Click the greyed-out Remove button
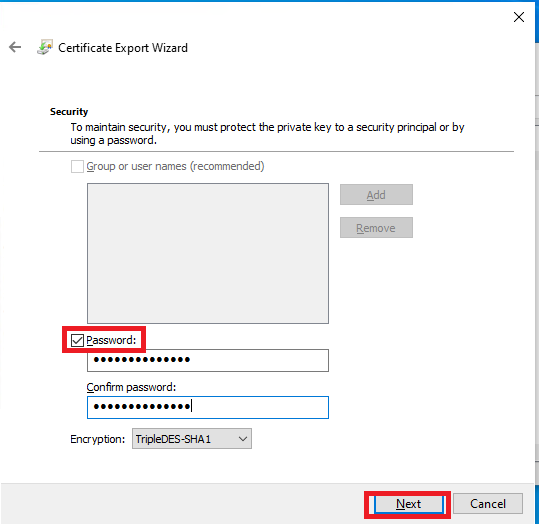This screenshot has width=539, height=524. pyautogui.click(x=376, y=228)
